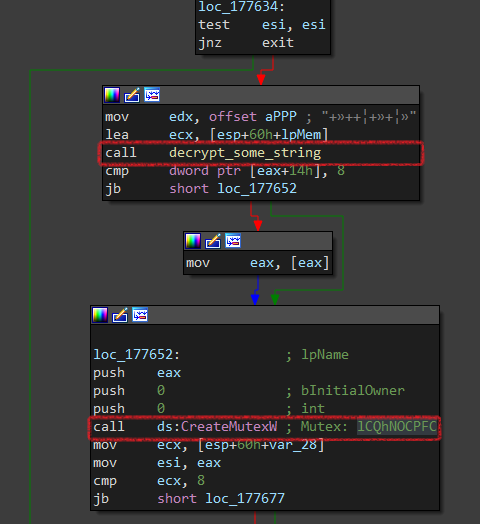Select the exit jump target label
480x524 pixels.
(278, 42)
